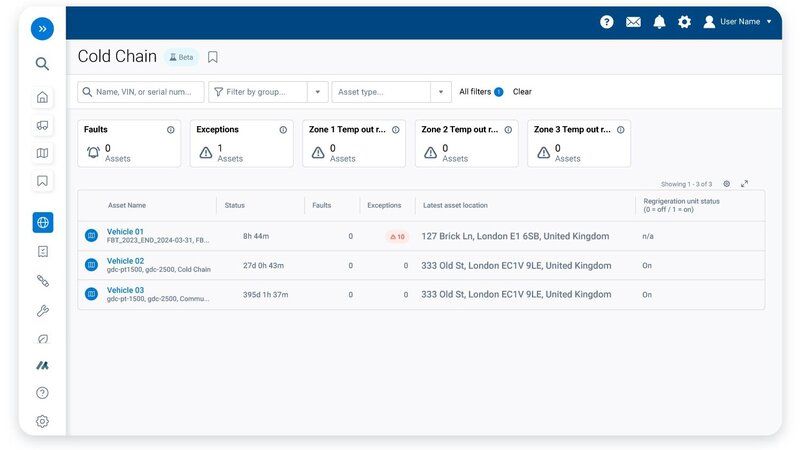Open the search icon in sidebar
This screenshot has height=450, width=800.
pyautogui.click(x=42, y=64)
